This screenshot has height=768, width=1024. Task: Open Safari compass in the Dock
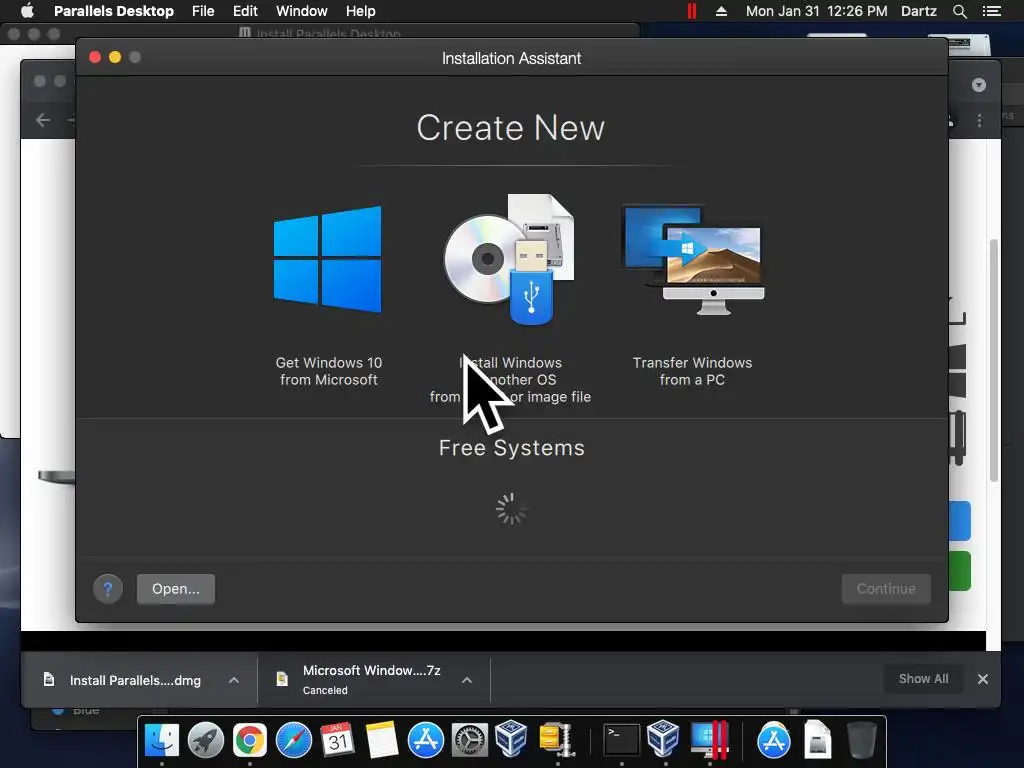294,741
